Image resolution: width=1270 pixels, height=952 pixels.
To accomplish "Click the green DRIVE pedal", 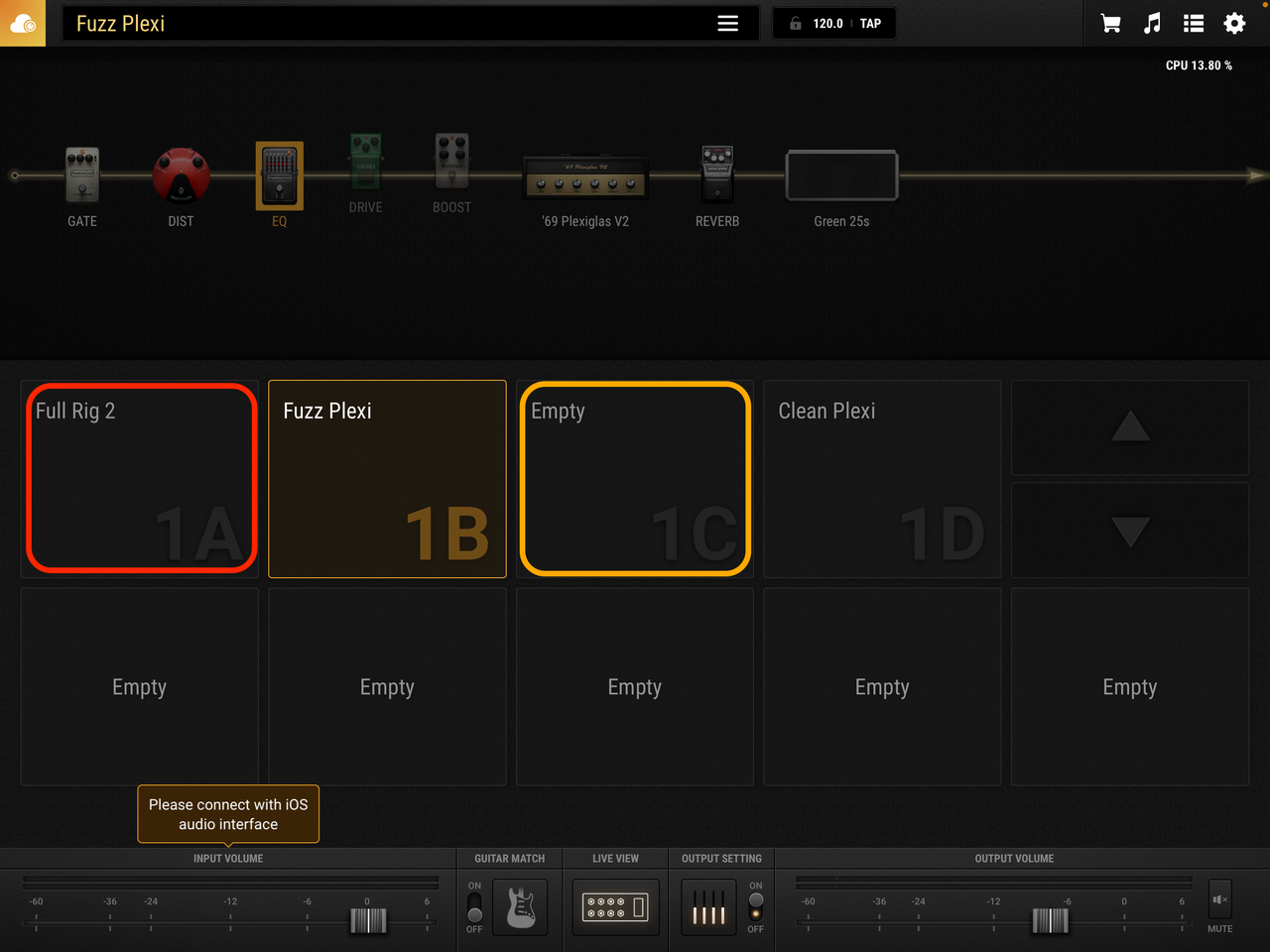I will 365,162.
